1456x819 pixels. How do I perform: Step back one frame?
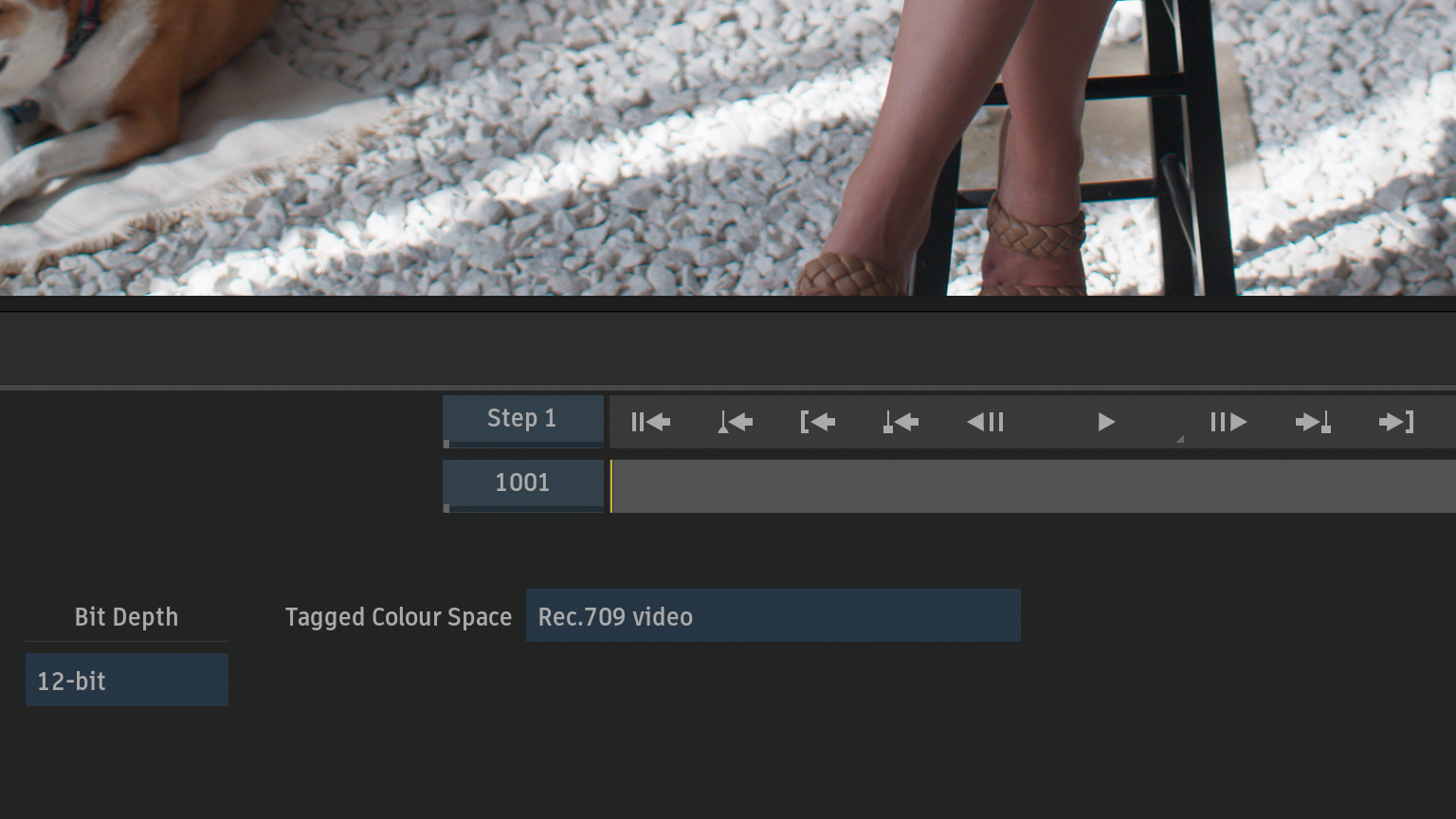[x=985, y=422]
